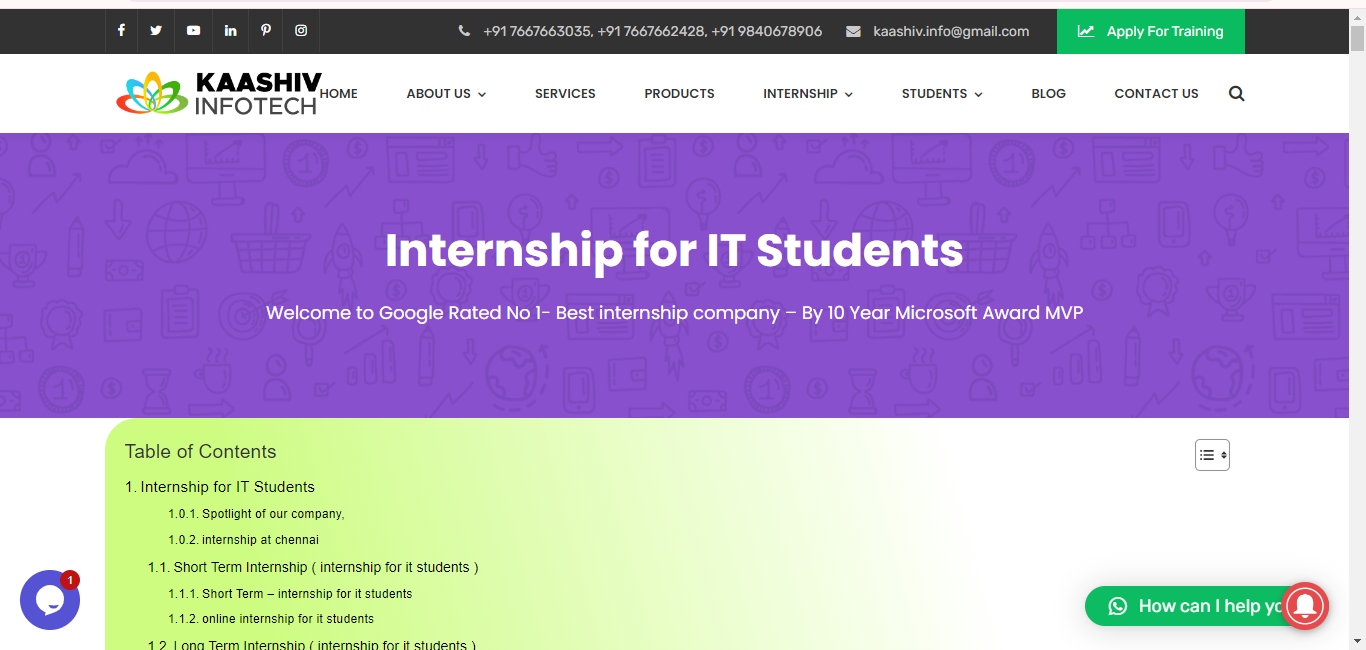Go to the Services menu item
Image resolution: width=1366 pixels, height=650 pixels.
coord(565,94)
